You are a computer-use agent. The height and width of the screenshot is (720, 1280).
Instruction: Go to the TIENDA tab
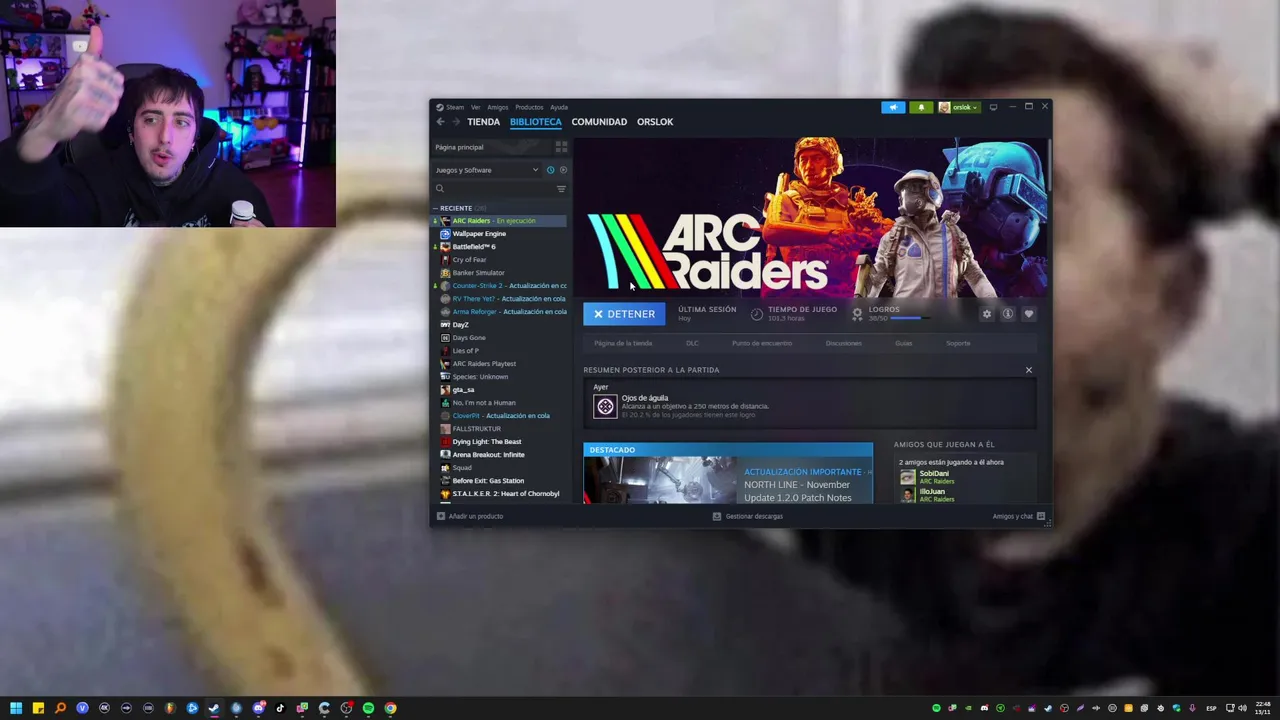pyautogui.click(x=483, y=122)
